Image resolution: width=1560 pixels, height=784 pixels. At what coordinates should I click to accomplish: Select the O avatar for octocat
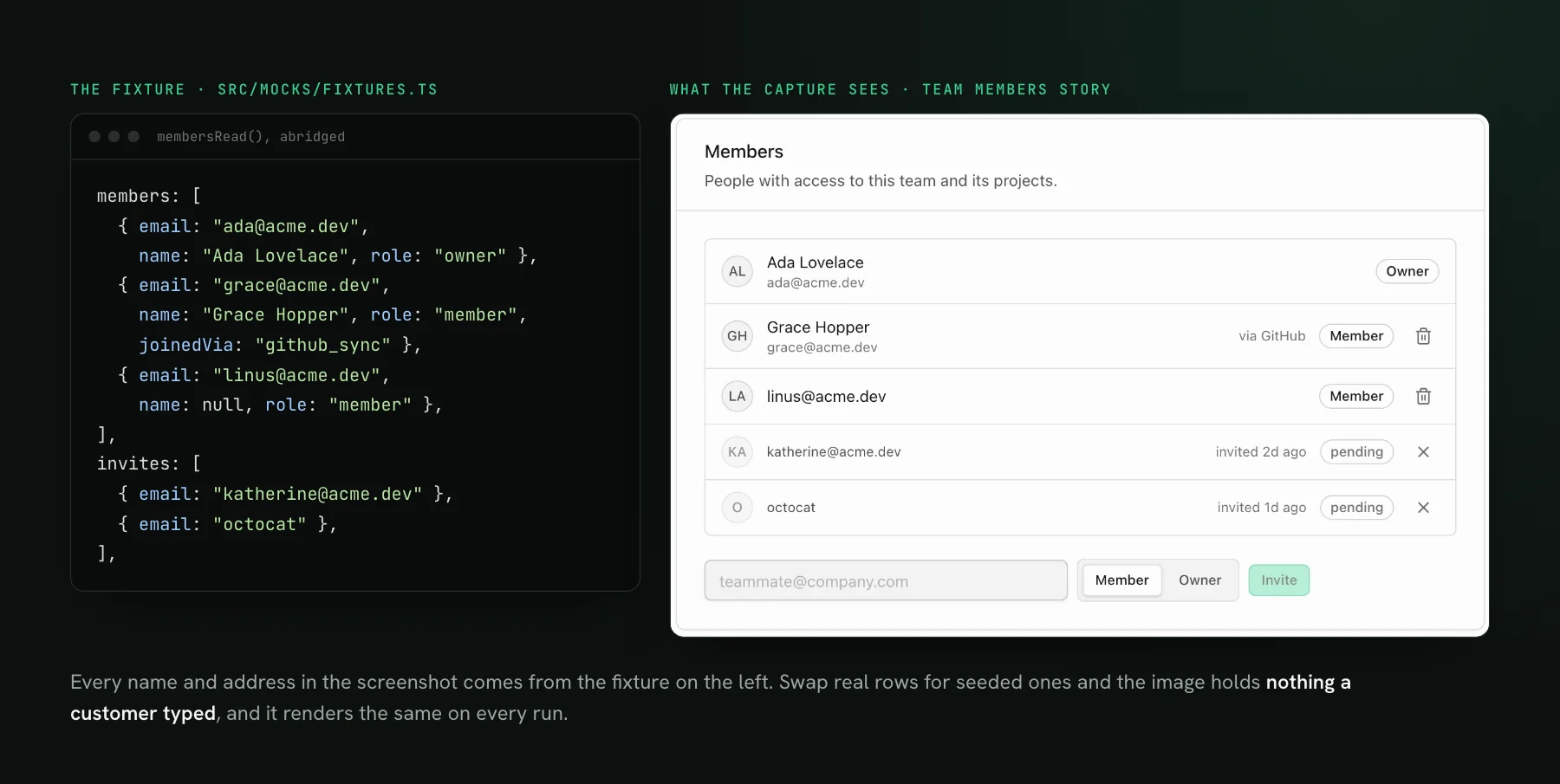(x=738, y=508)
